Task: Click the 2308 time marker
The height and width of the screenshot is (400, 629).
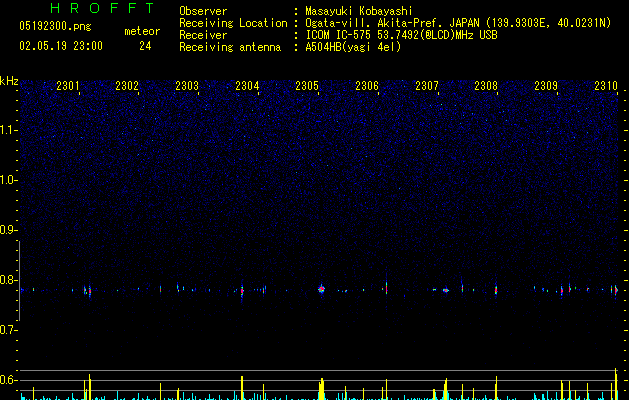Action: [x=486, y=86]
